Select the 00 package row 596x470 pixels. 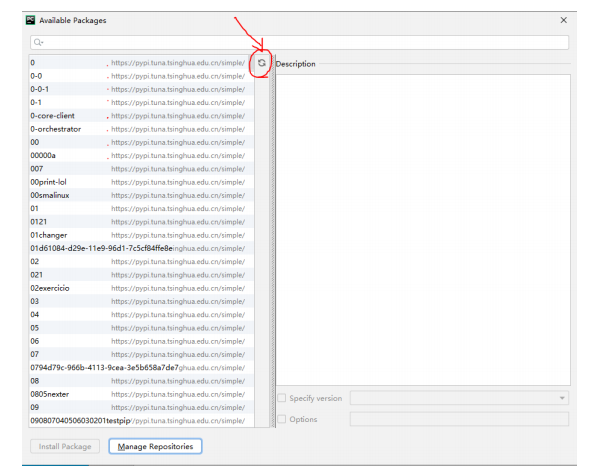(141, 142)
